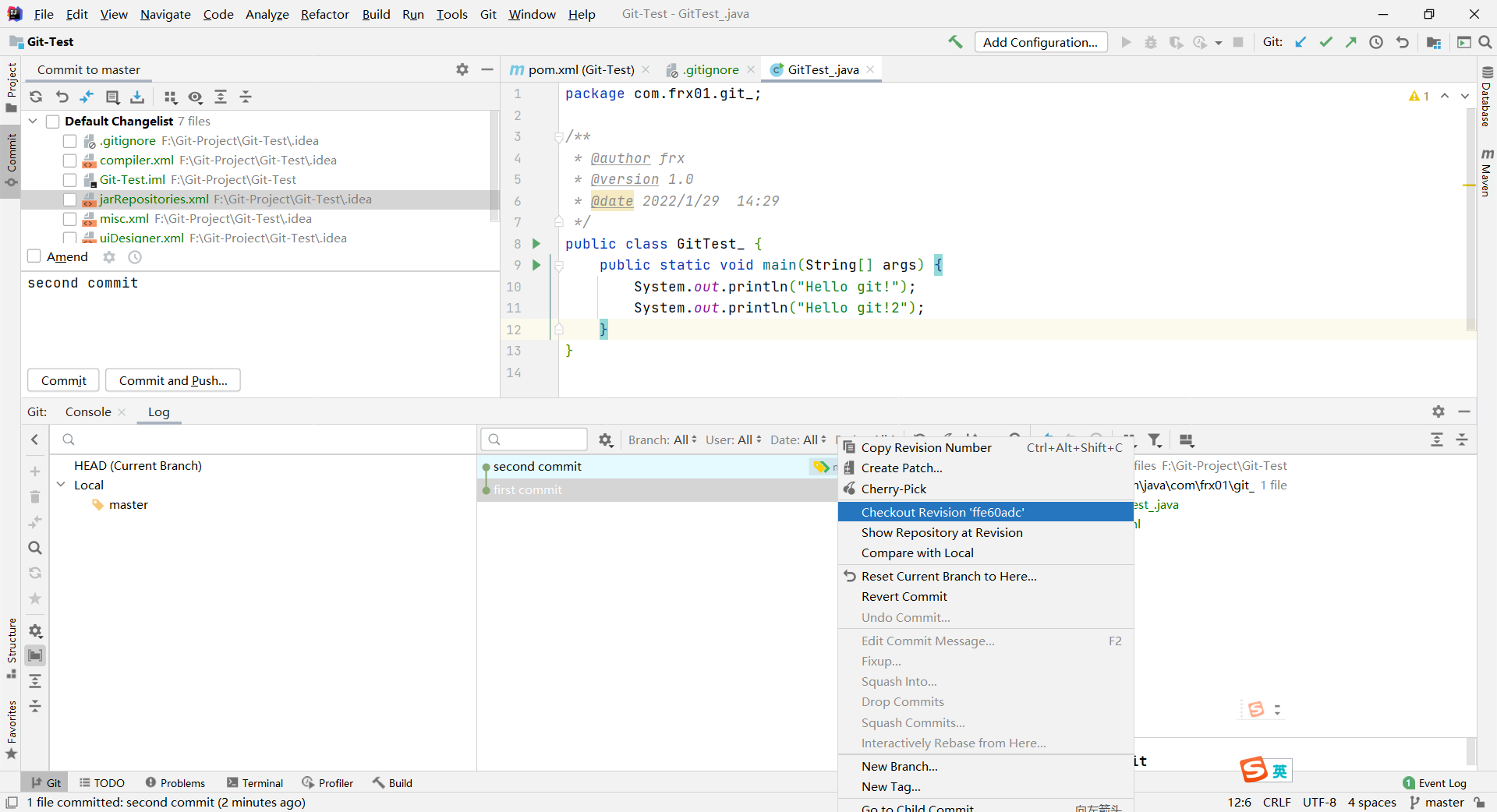The image size is (1497, 812).
Task: Choose Revert Commit from context menu
Action: [x=986, y=597]
